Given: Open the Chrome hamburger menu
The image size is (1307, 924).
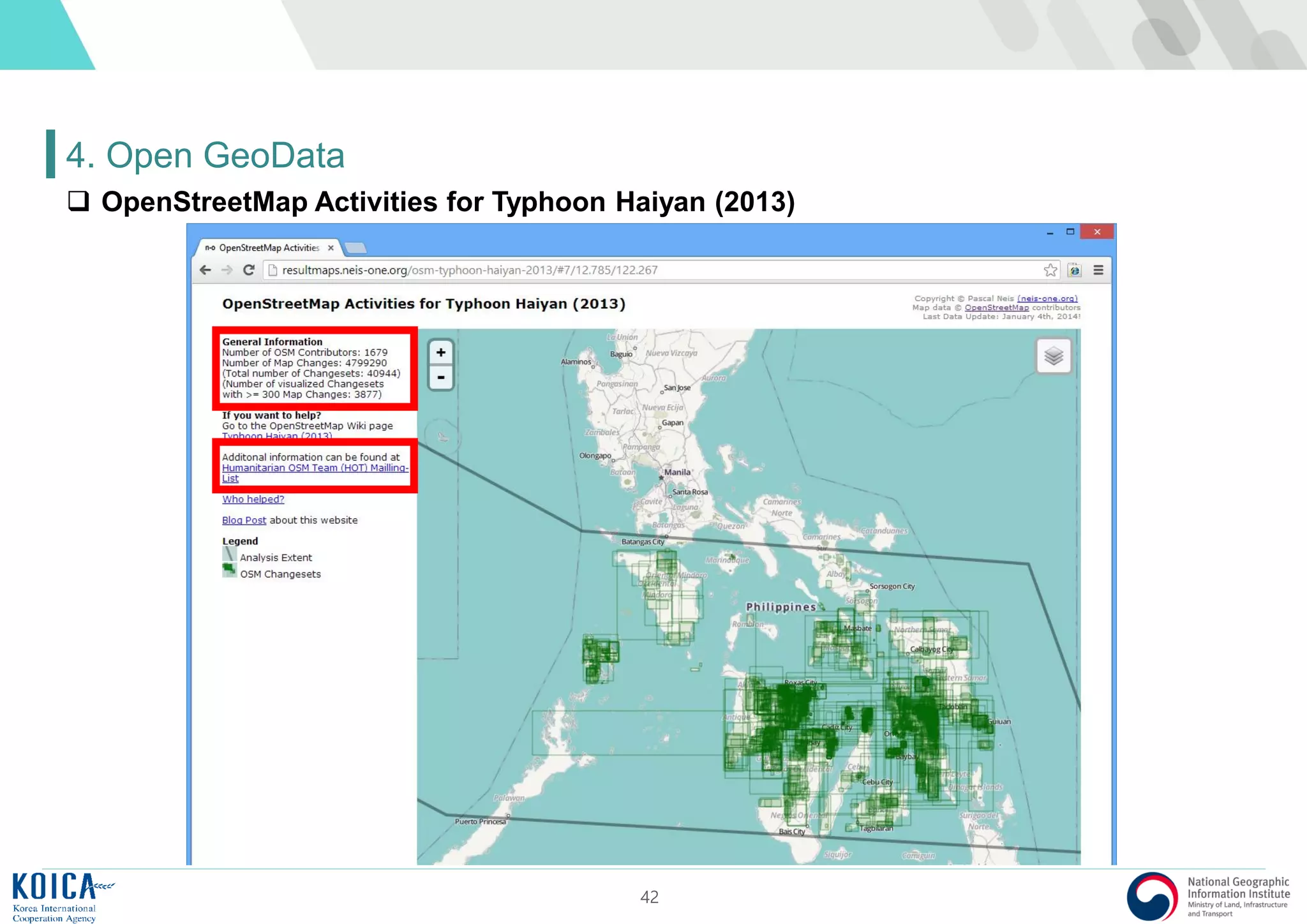Looking at the screenshot, I should tap(1098, 270).
